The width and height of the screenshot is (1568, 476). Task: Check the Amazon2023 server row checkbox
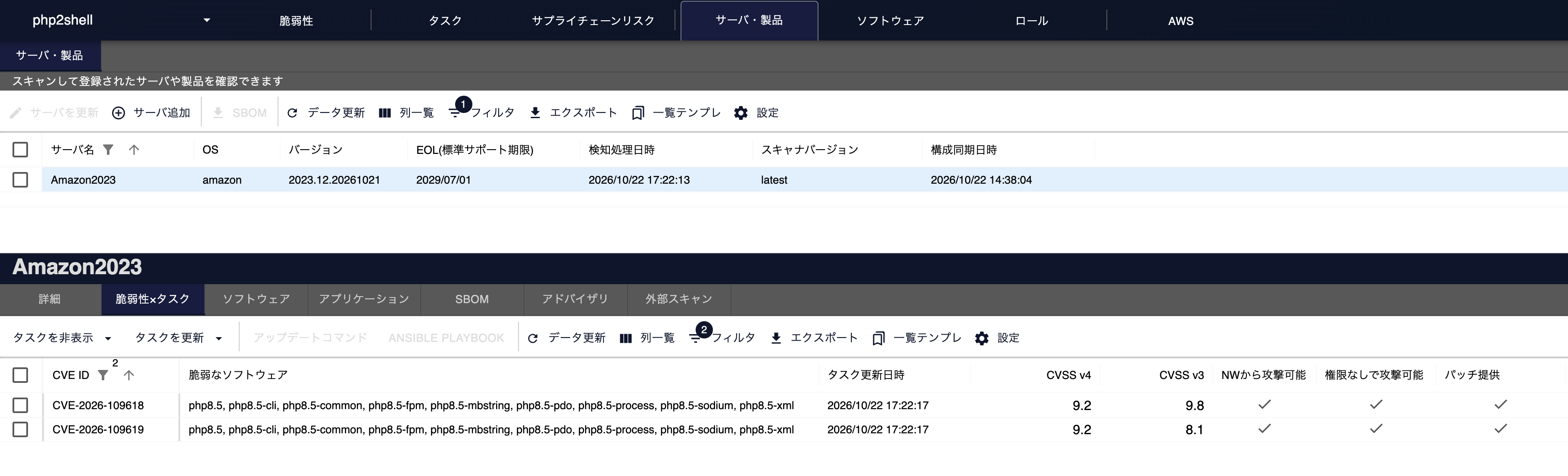[20, 179]
